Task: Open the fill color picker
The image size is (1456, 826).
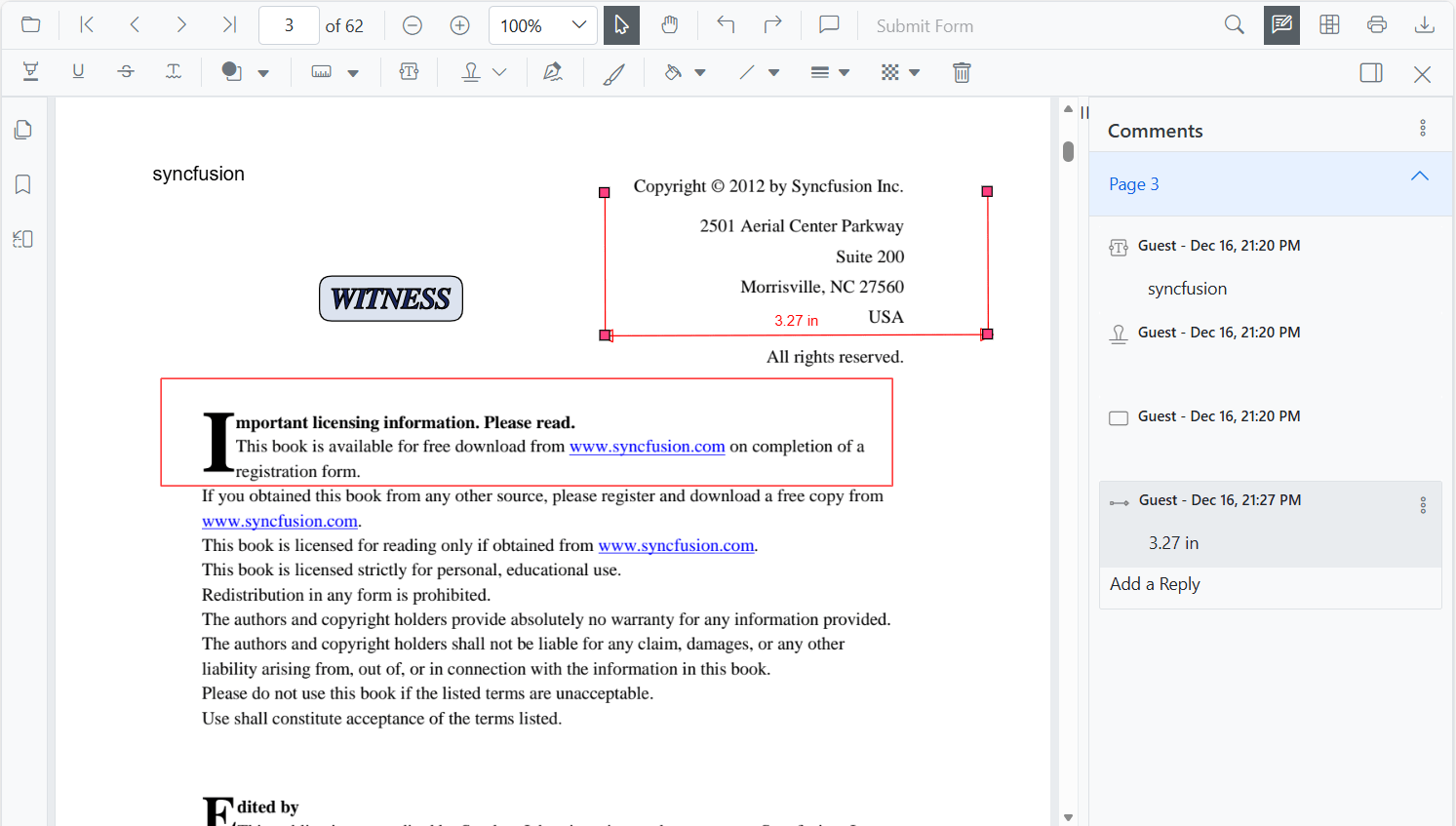Action: tap(685, 72)
